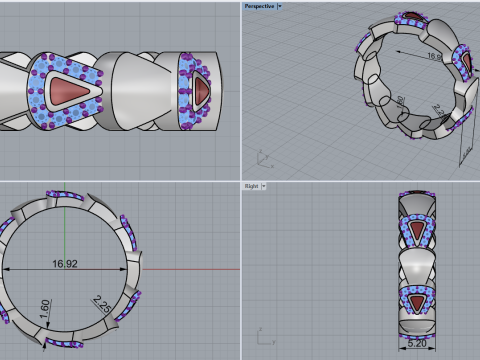Select the 5.20 width dimension in Right view
Viewport: 480px width, 360px height.
tap(417, 343)
